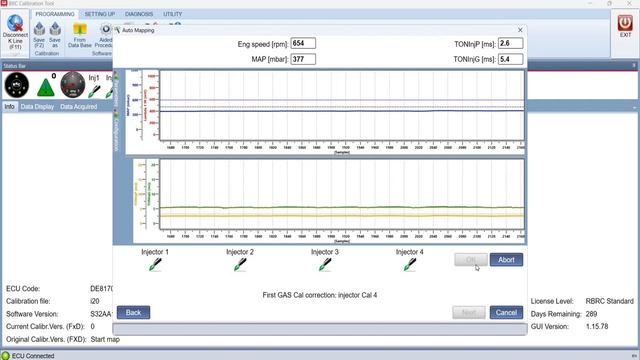Click the Abort button
The height and width of the screenshot is (360, 640).
click(506, 260)
